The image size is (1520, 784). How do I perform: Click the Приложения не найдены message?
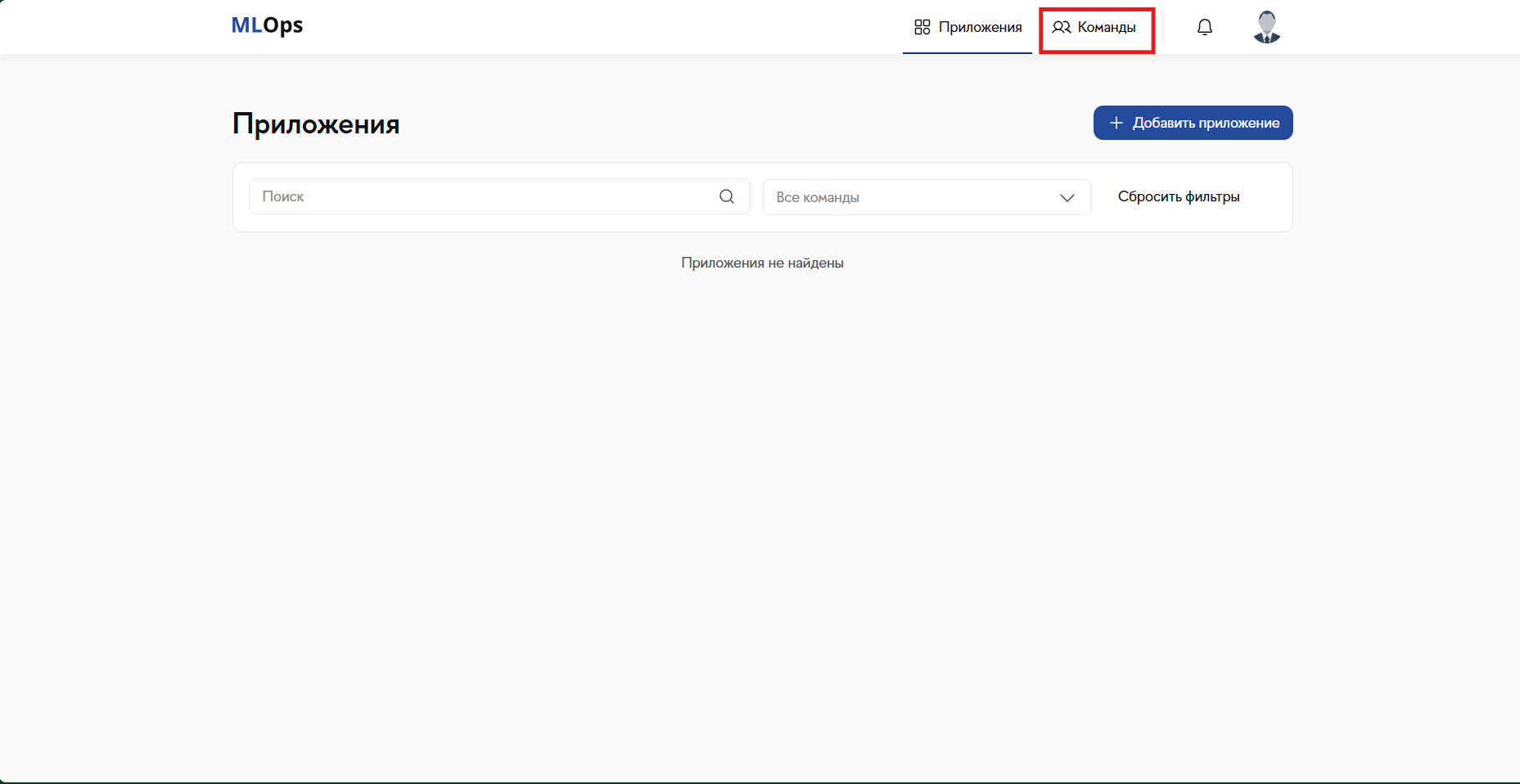tap(762, 263)
